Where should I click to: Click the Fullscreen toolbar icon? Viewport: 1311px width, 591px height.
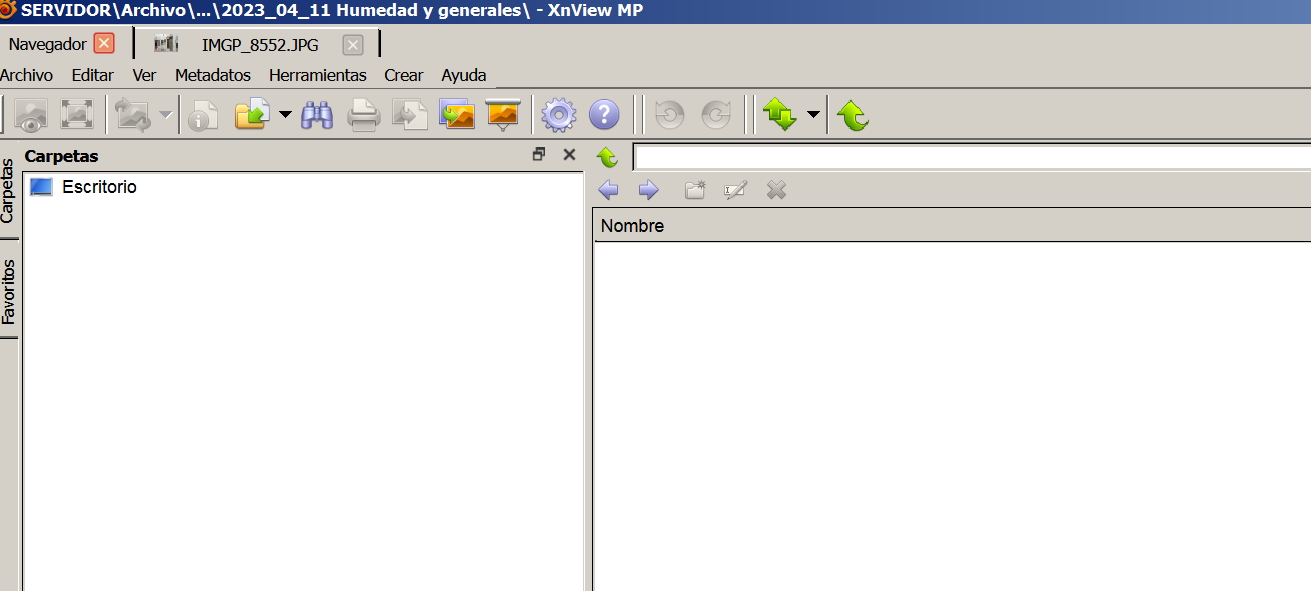click(77, 115)
